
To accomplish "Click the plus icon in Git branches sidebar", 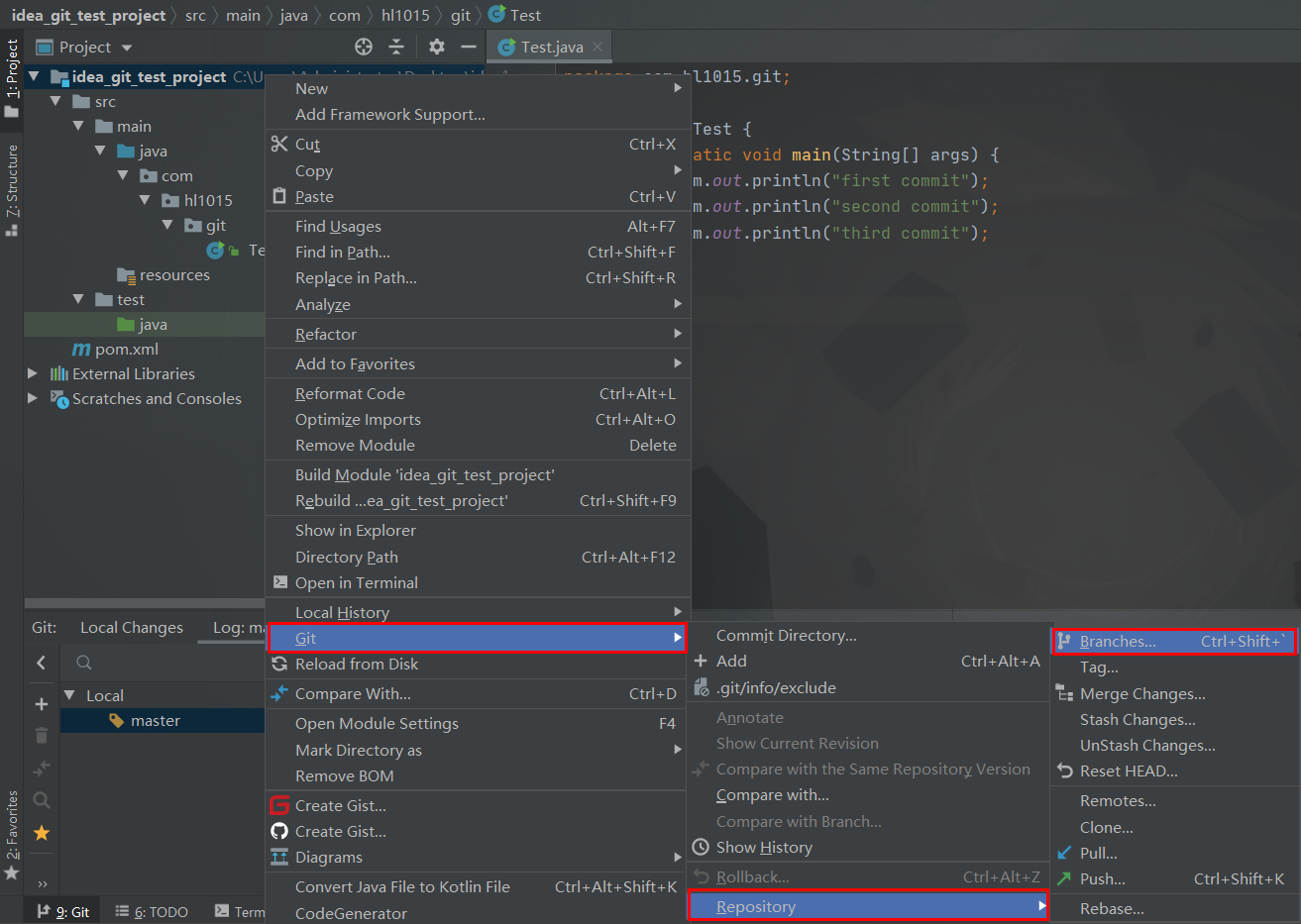I will [42, 704].
